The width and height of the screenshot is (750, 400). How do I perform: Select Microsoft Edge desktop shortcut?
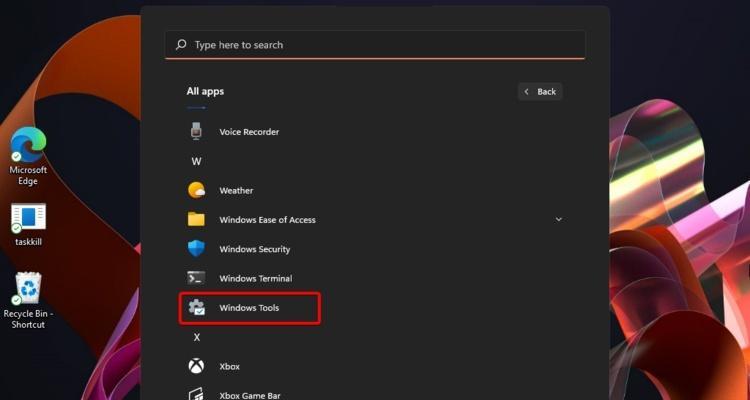[28, 156]
